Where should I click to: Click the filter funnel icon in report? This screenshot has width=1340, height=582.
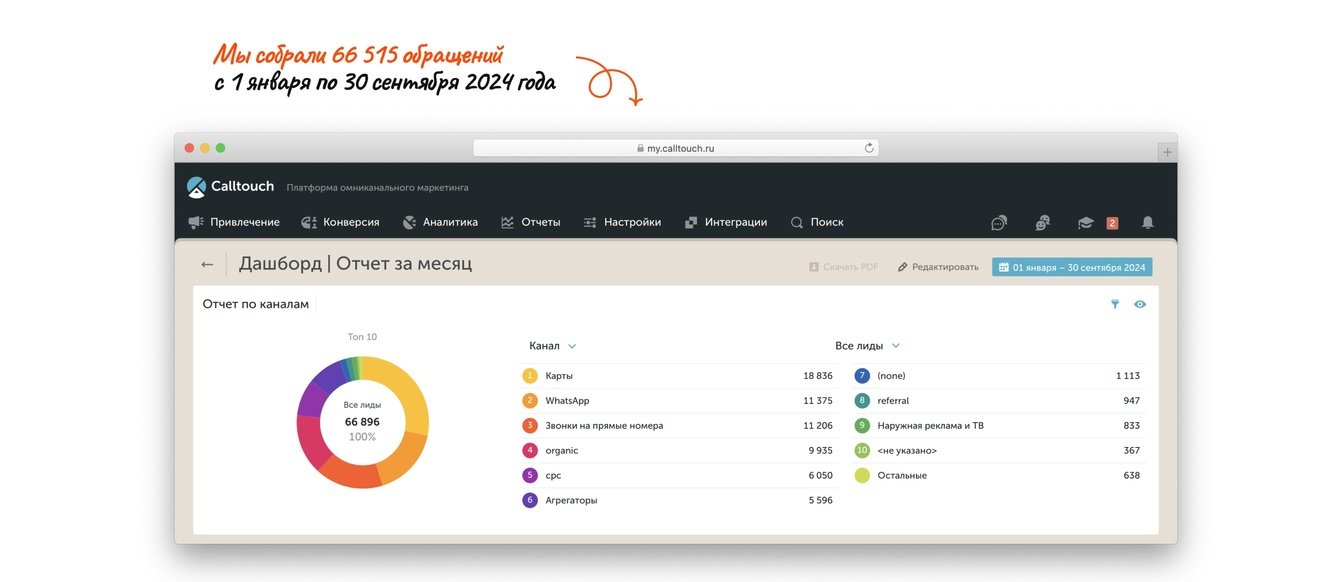pyautogui.click(x=1115, y=304)
